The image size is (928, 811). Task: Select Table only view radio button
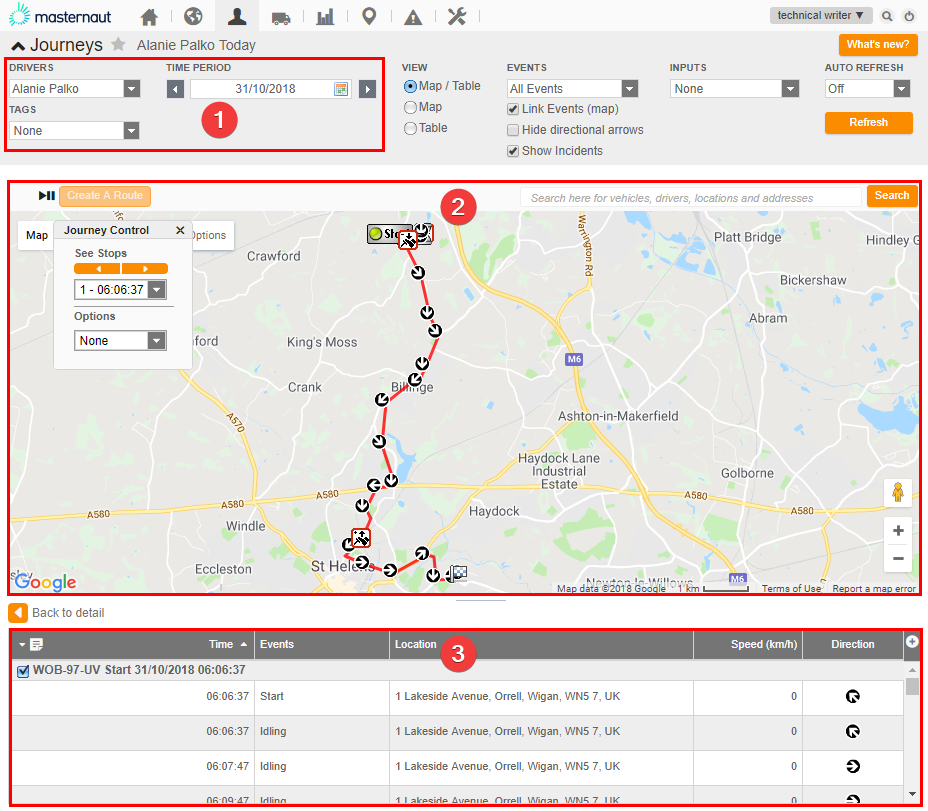(x=410, y=128)
